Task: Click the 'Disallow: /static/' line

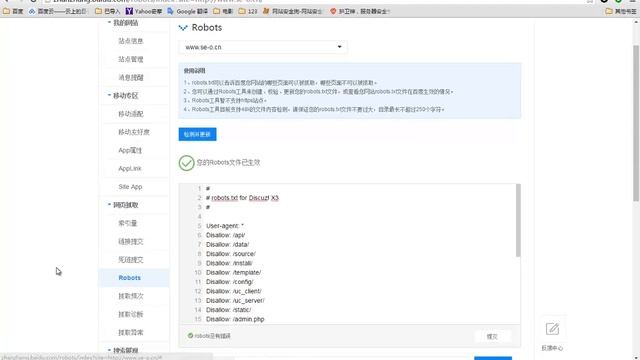Action: 229,310
